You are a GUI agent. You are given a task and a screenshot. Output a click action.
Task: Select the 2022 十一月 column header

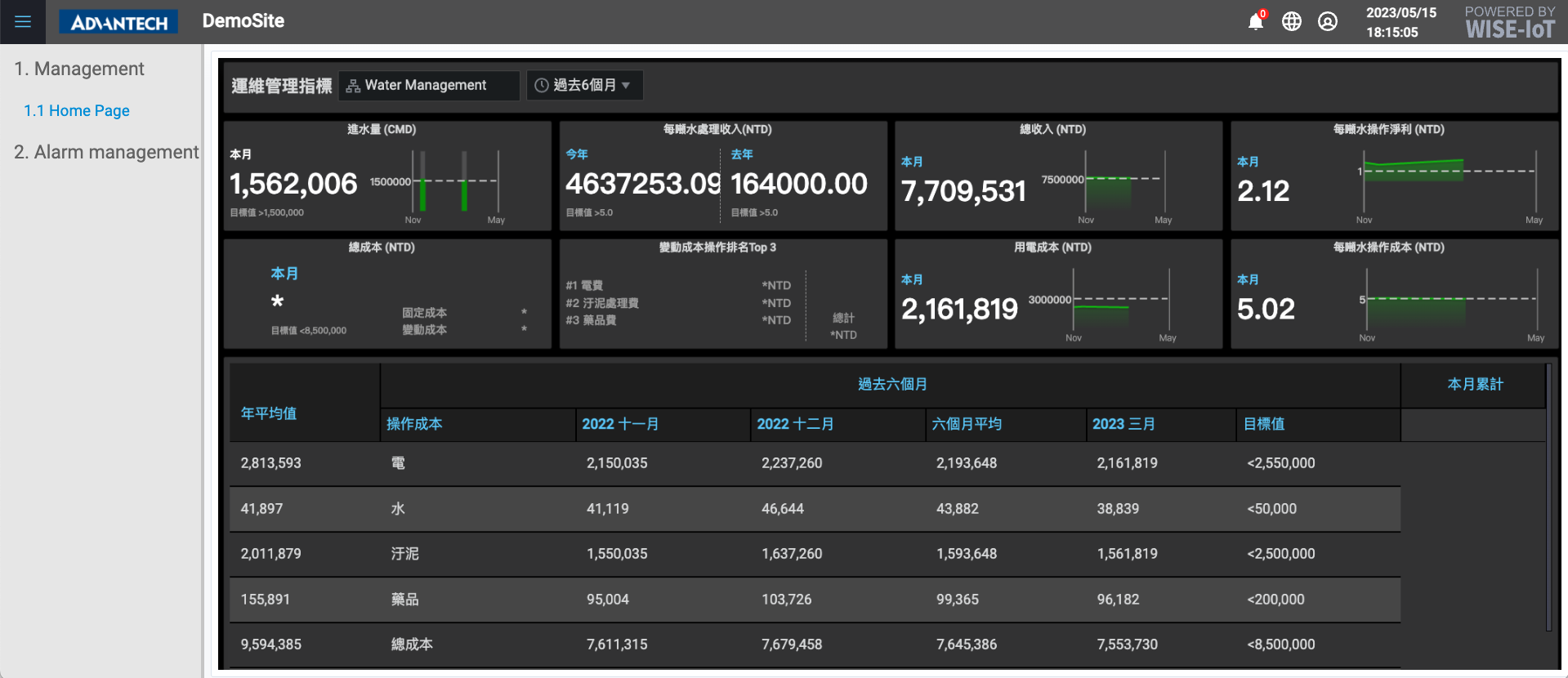pos(620,424)
